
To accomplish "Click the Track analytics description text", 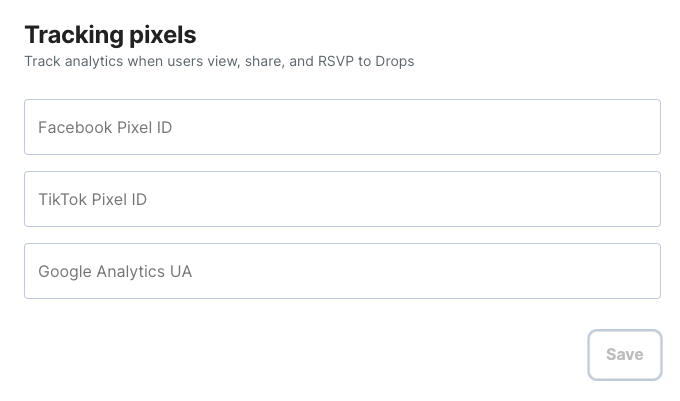I will (x=219, y=61).
